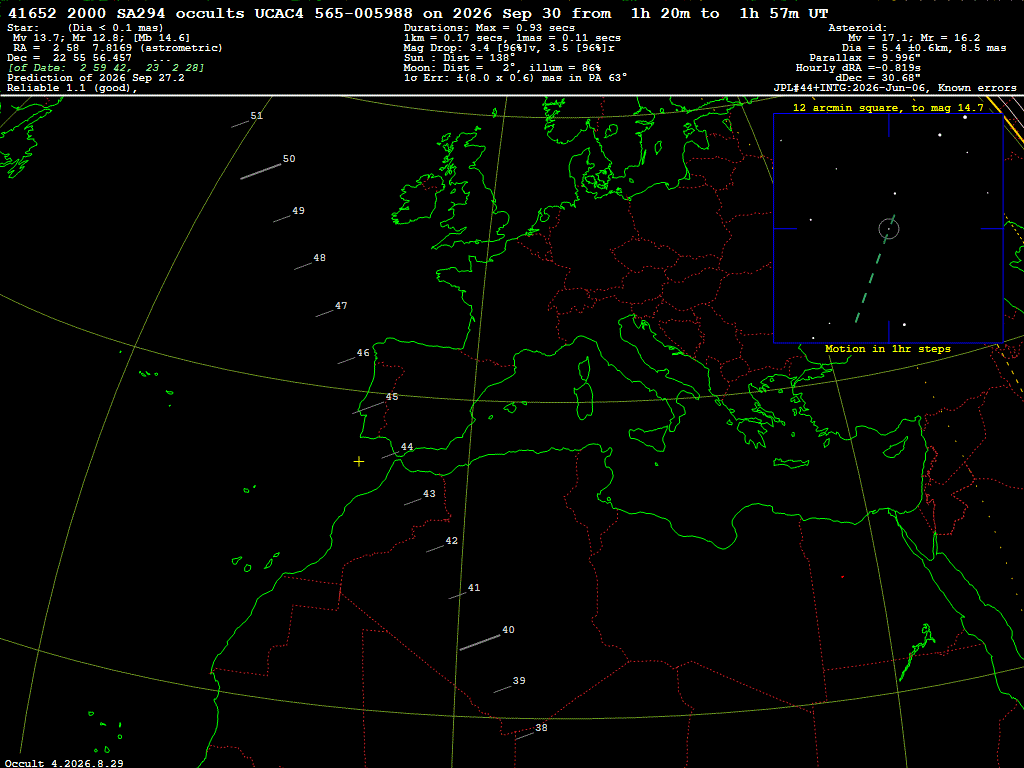Viewport: 1024px width, 768px height.
Task: Click the 'Reliable 1.1 (good)' text
Action: [x=72, y=88]
